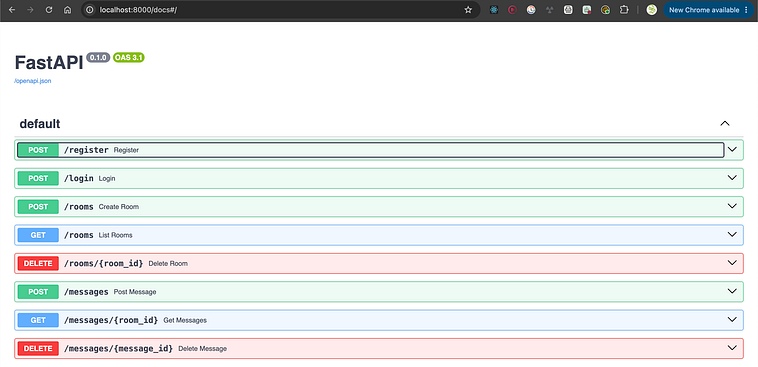Click the red play-button extension icon
Image resolution: width=758 pixels, height=367 pixels.
(x=512, y=10)
